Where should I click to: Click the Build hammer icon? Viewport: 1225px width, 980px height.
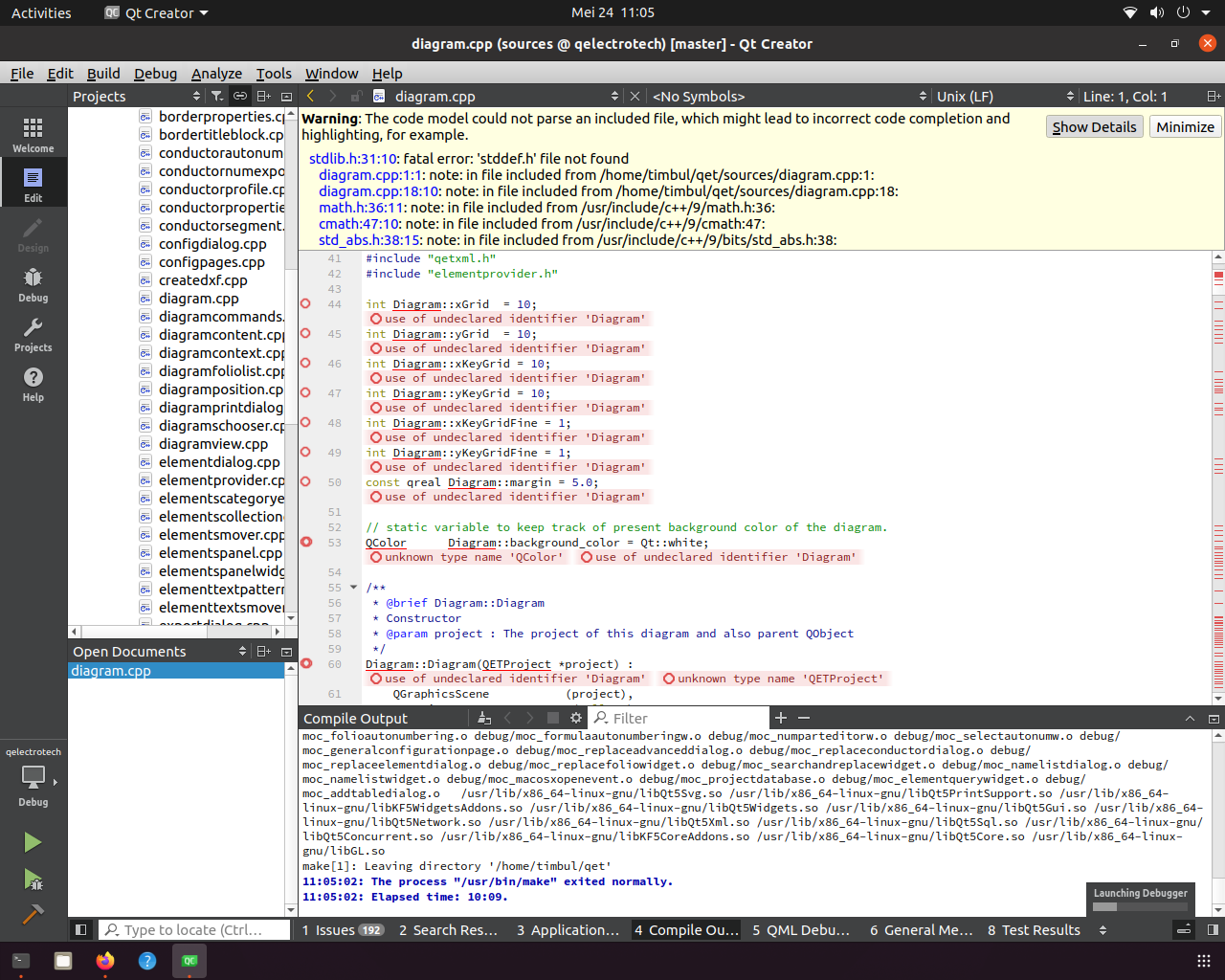click(33, 915)
